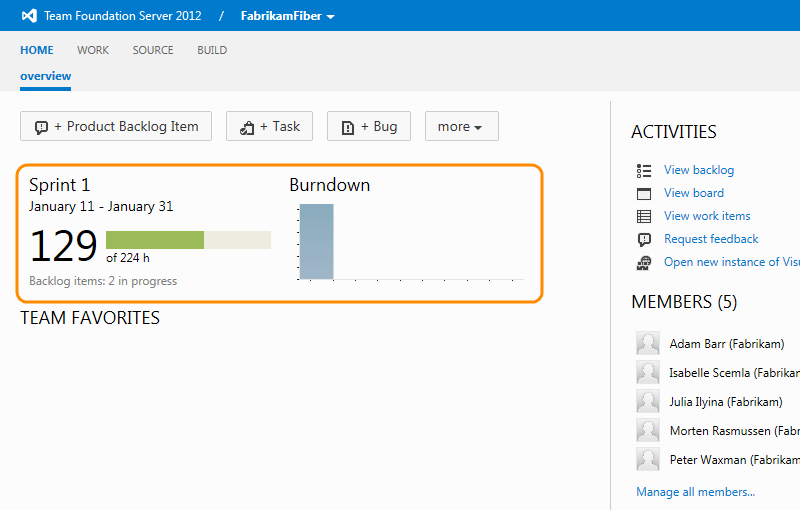Viewport: 800px width, 510px height.
Task: Create a new Task
Action: pos(269,126)
